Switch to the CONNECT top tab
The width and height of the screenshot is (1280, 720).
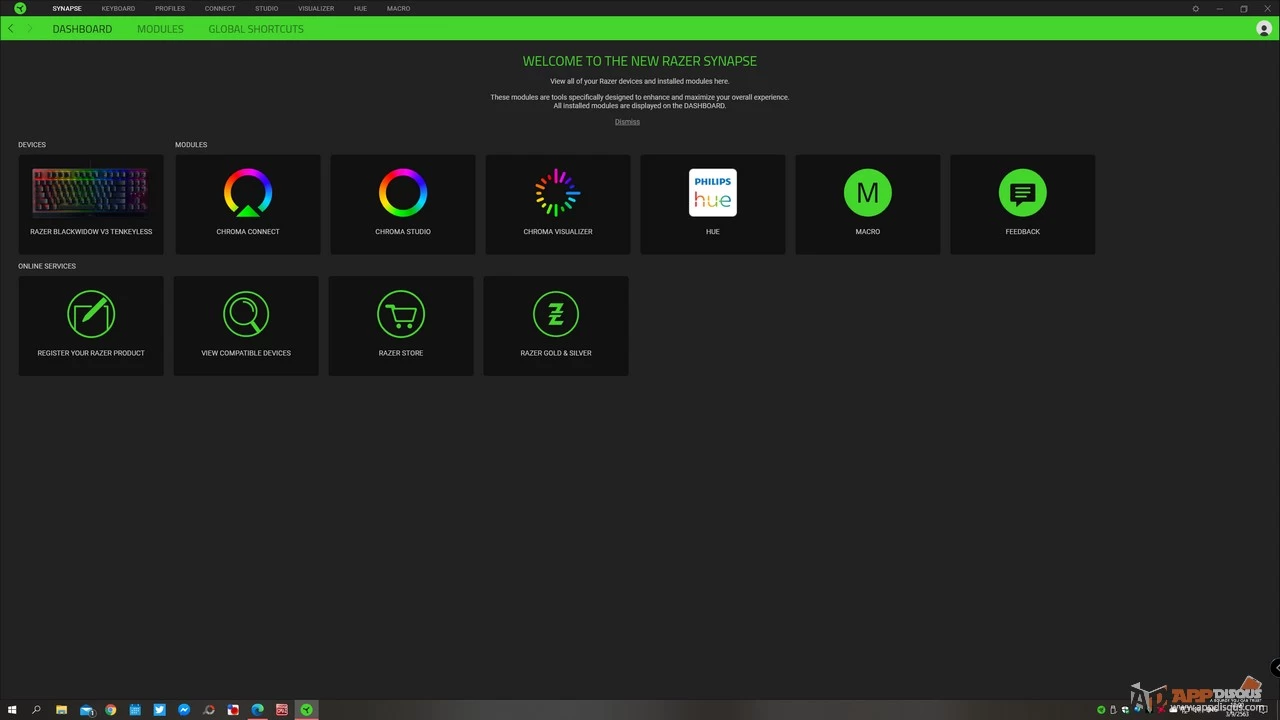pos(220,8)
